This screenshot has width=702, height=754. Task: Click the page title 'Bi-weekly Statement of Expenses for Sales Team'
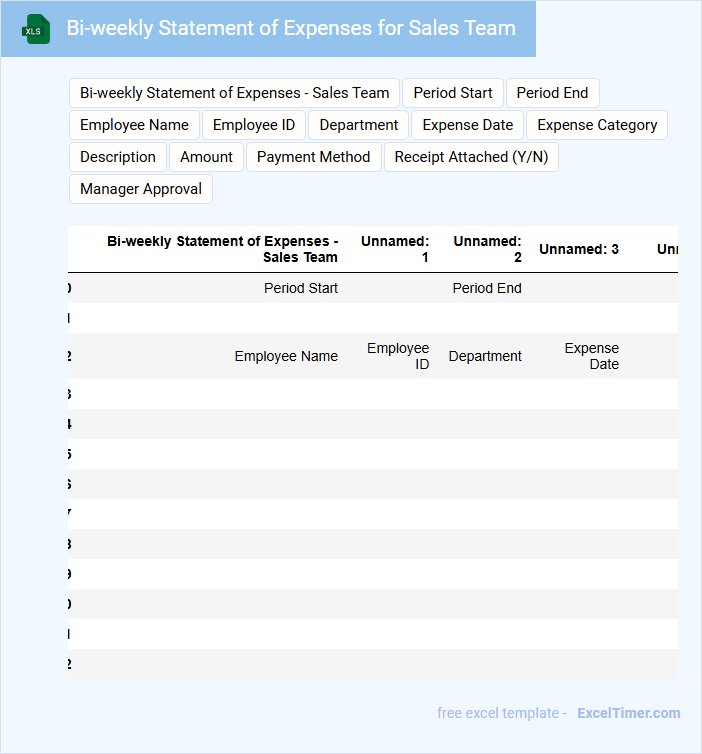click(x=291, y=28)
